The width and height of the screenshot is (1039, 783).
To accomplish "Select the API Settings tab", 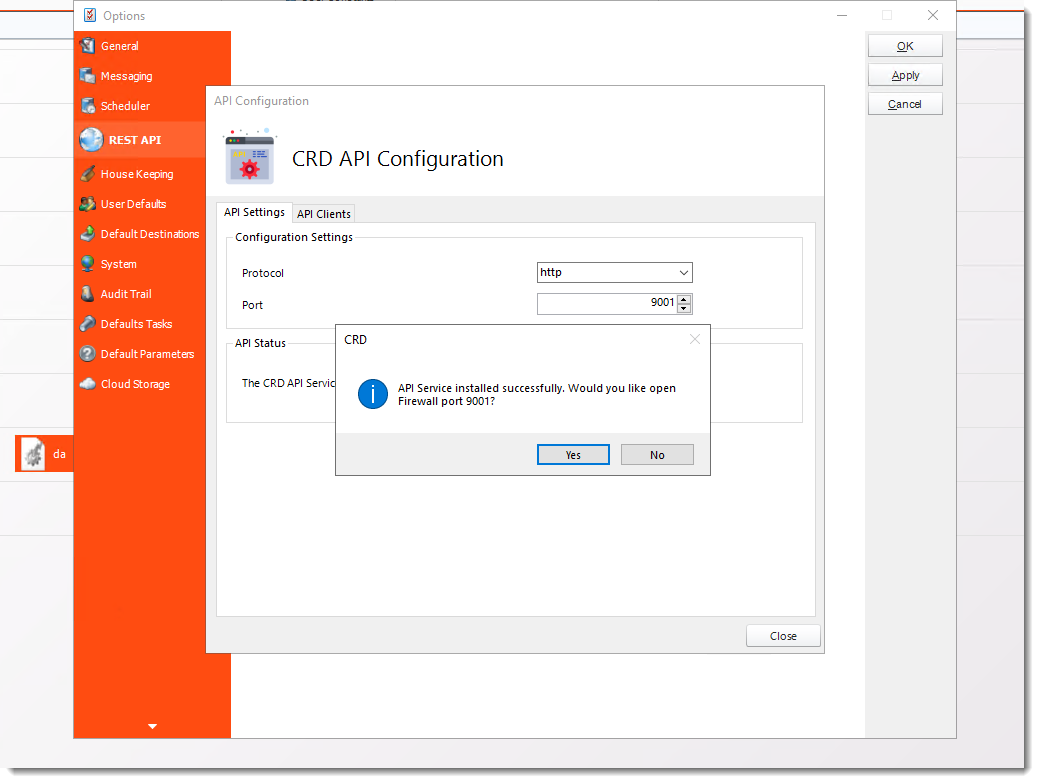I will [x=254, y=212].
